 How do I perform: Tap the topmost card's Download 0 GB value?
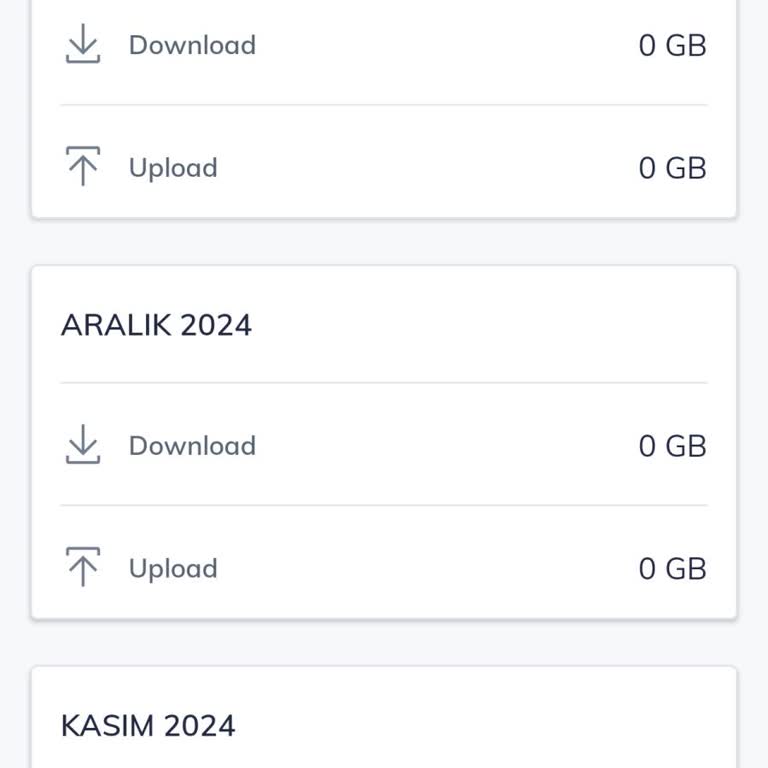pyautogui.click(x=672, y=45)
